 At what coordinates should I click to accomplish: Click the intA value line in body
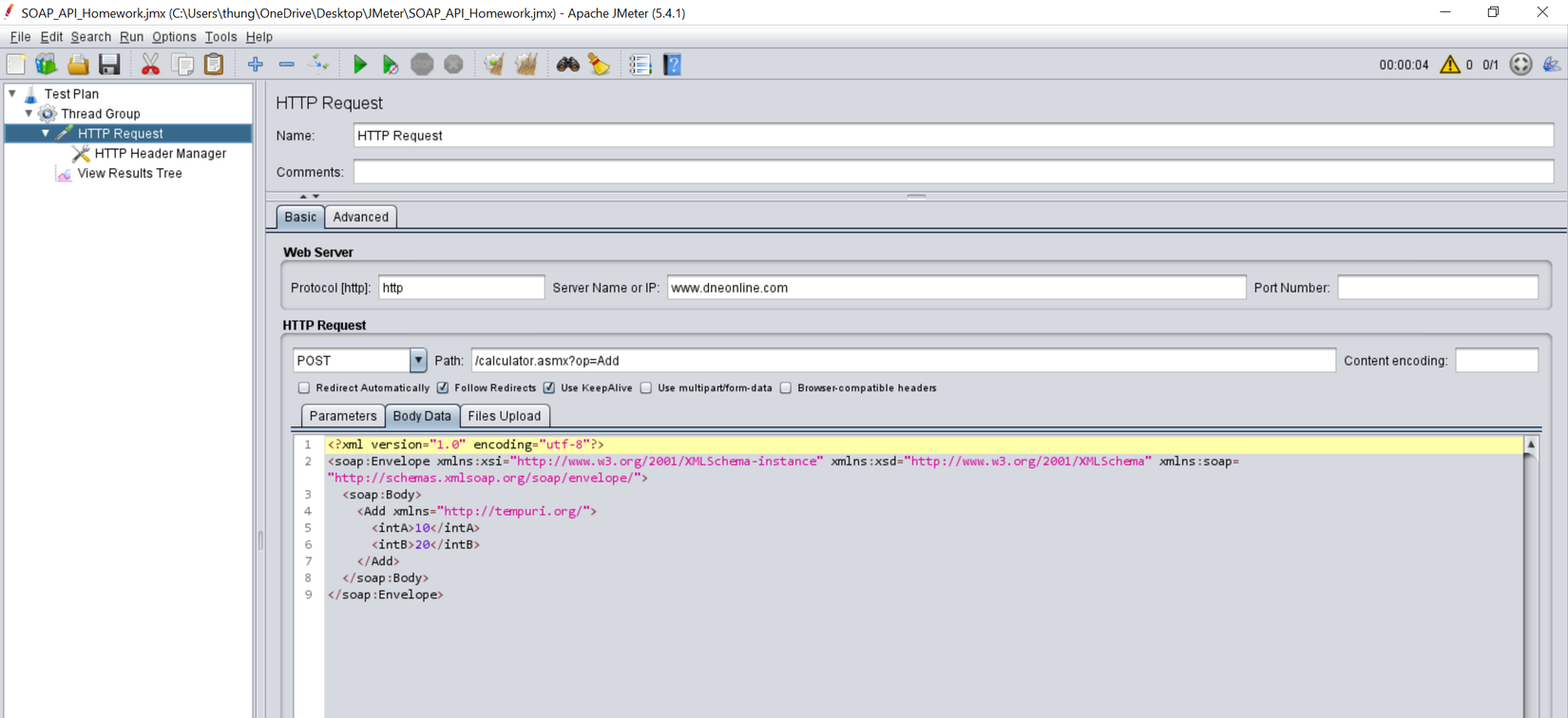tap(426, 528)
